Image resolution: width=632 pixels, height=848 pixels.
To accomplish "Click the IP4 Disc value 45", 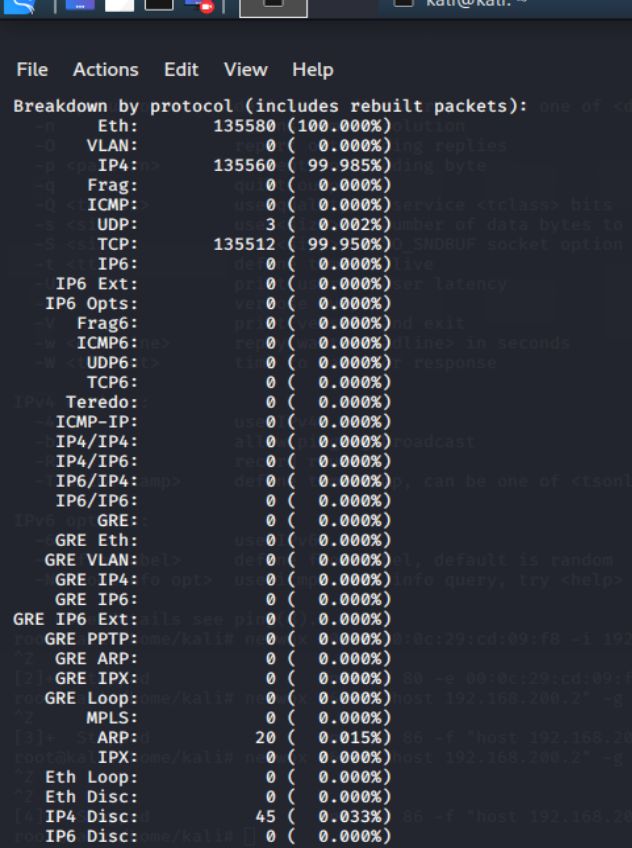I will [x=265, y=817].
